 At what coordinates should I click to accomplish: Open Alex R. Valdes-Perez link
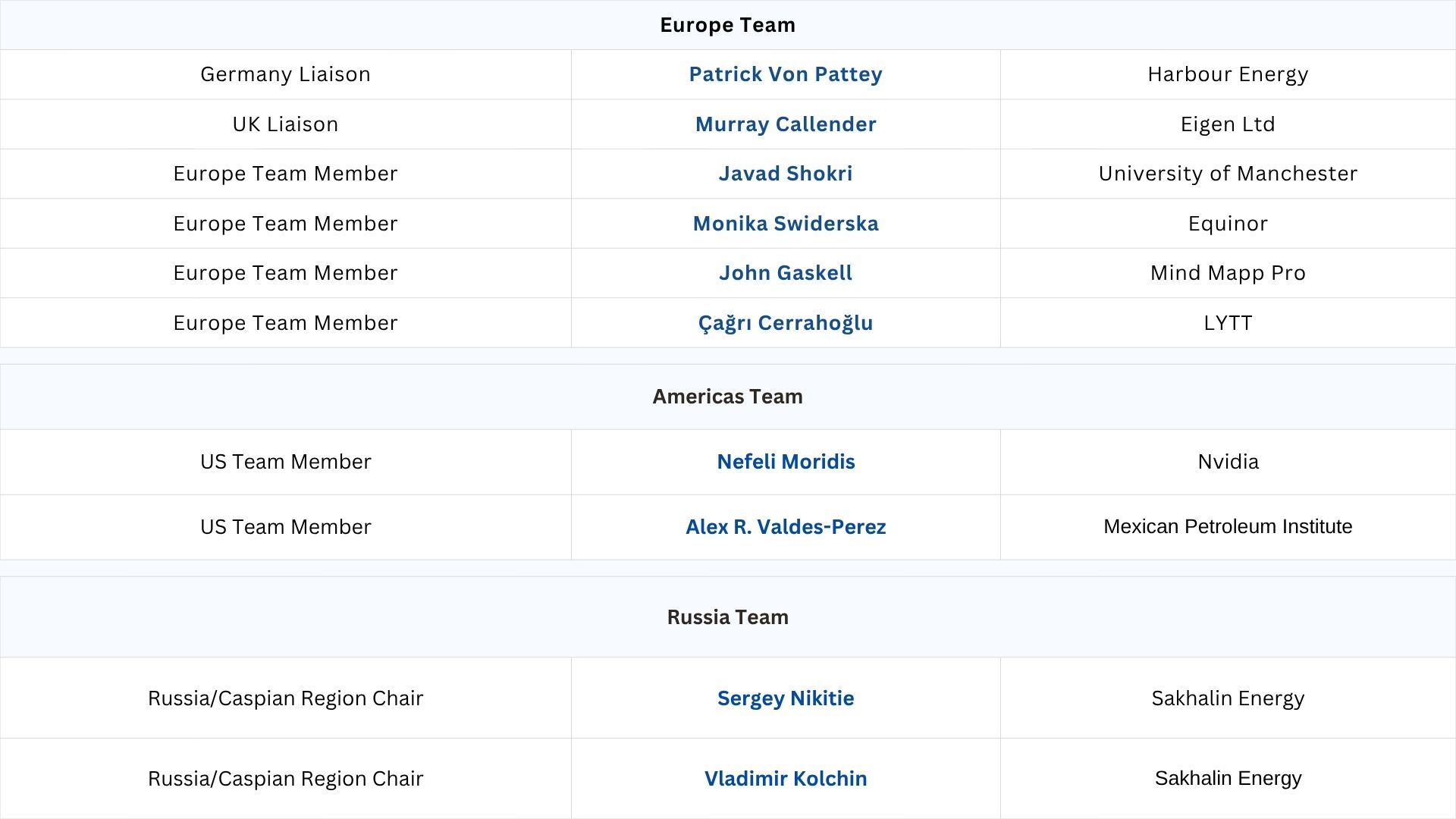coord(786,527)
